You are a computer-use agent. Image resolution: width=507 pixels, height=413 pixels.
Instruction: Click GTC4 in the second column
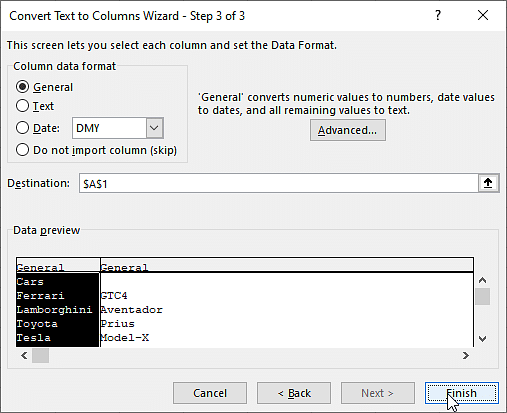click(114, 296)
